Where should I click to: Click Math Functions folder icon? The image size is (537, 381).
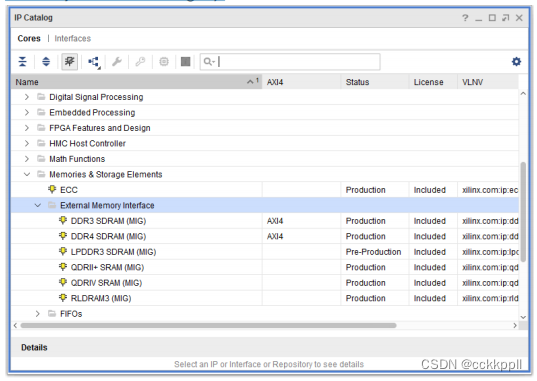click(41, 159)
